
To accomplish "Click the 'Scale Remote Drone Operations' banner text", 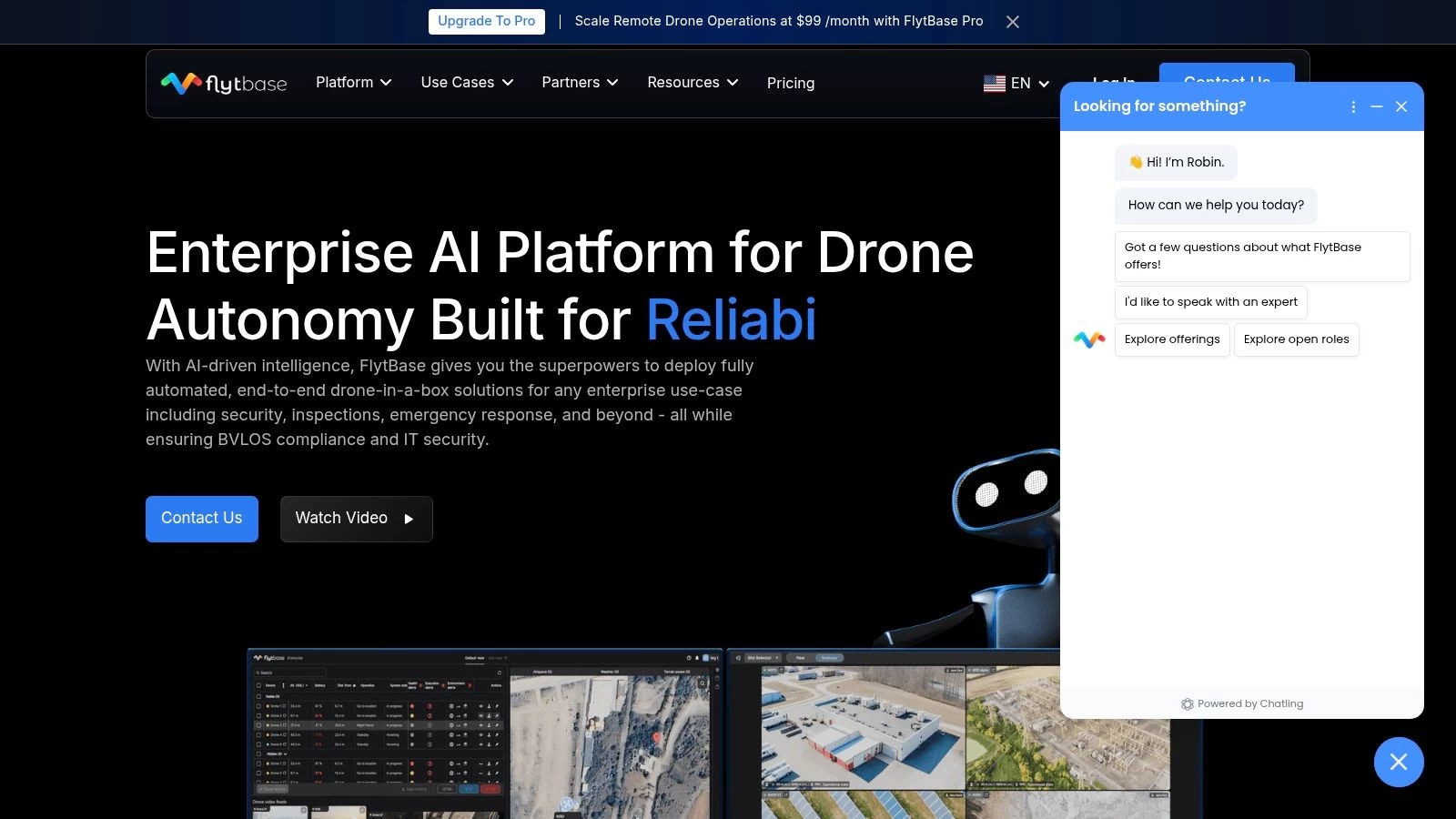I will point(779,21).
